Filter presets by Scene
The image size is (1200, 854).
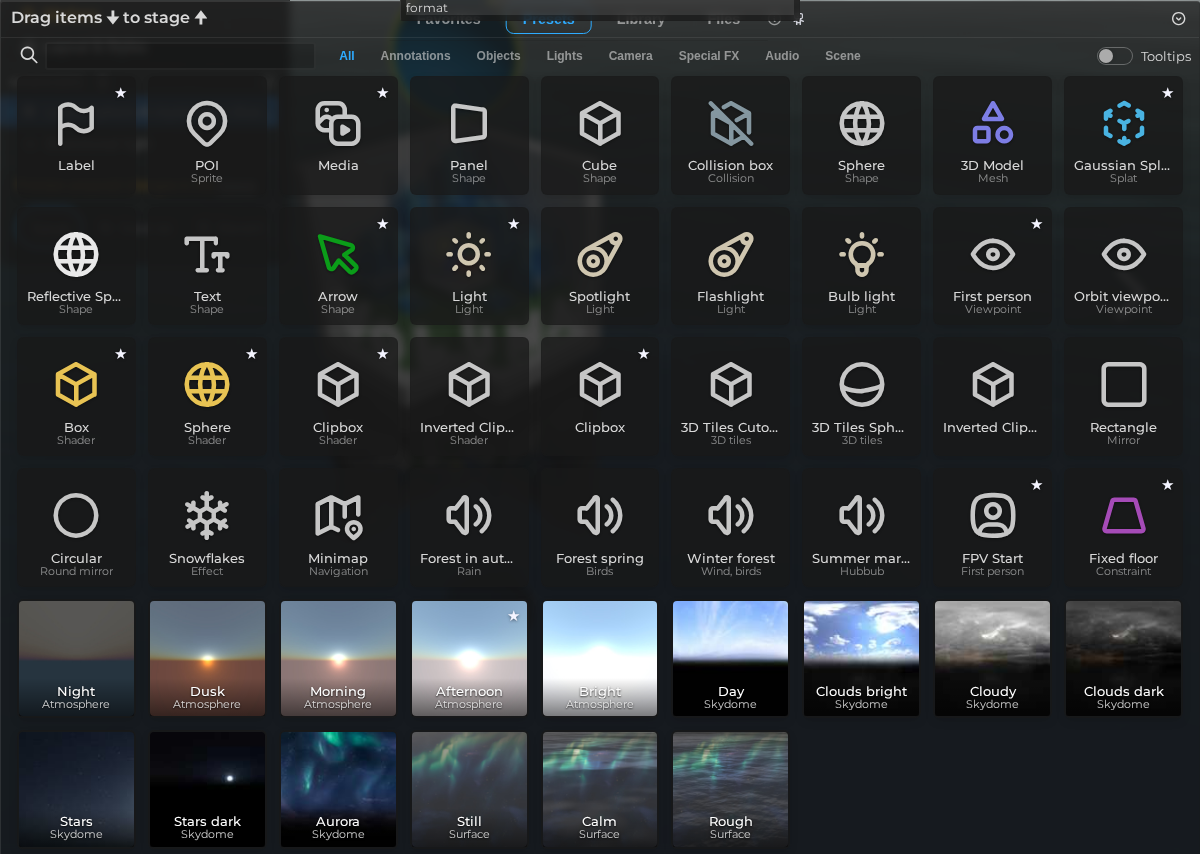pyautogui.click(x=843, y=56)
